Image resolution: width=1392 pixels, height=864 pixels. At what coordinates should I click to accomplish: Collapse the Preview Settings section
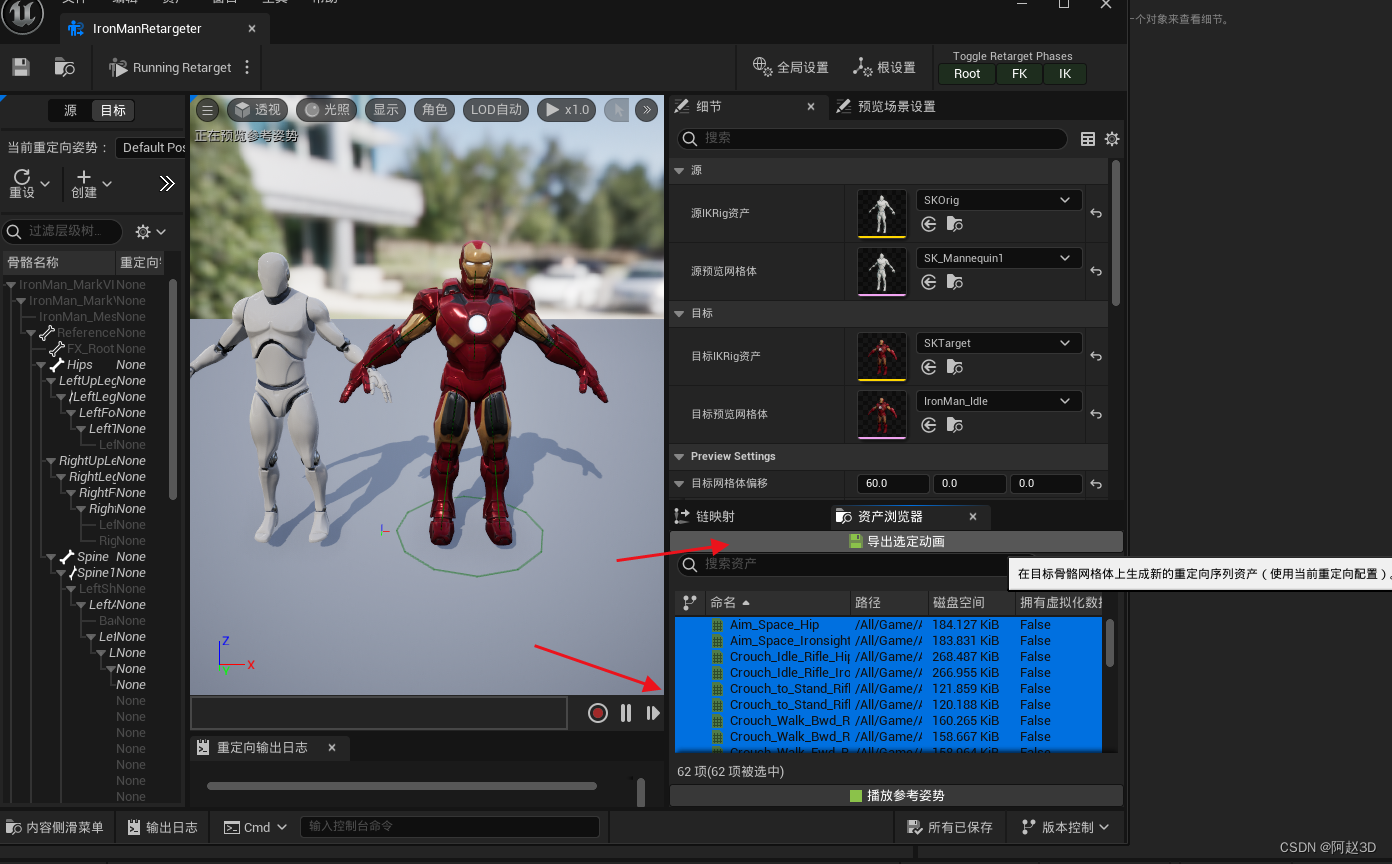680,457
